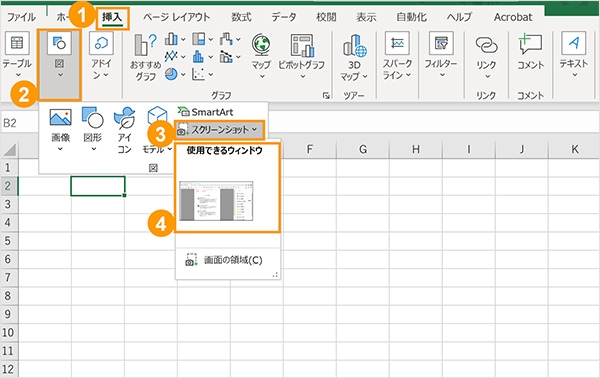Open the 3Dマップ button
The width and height of the screenshot is (600, 378).
(x=354, y=57)
